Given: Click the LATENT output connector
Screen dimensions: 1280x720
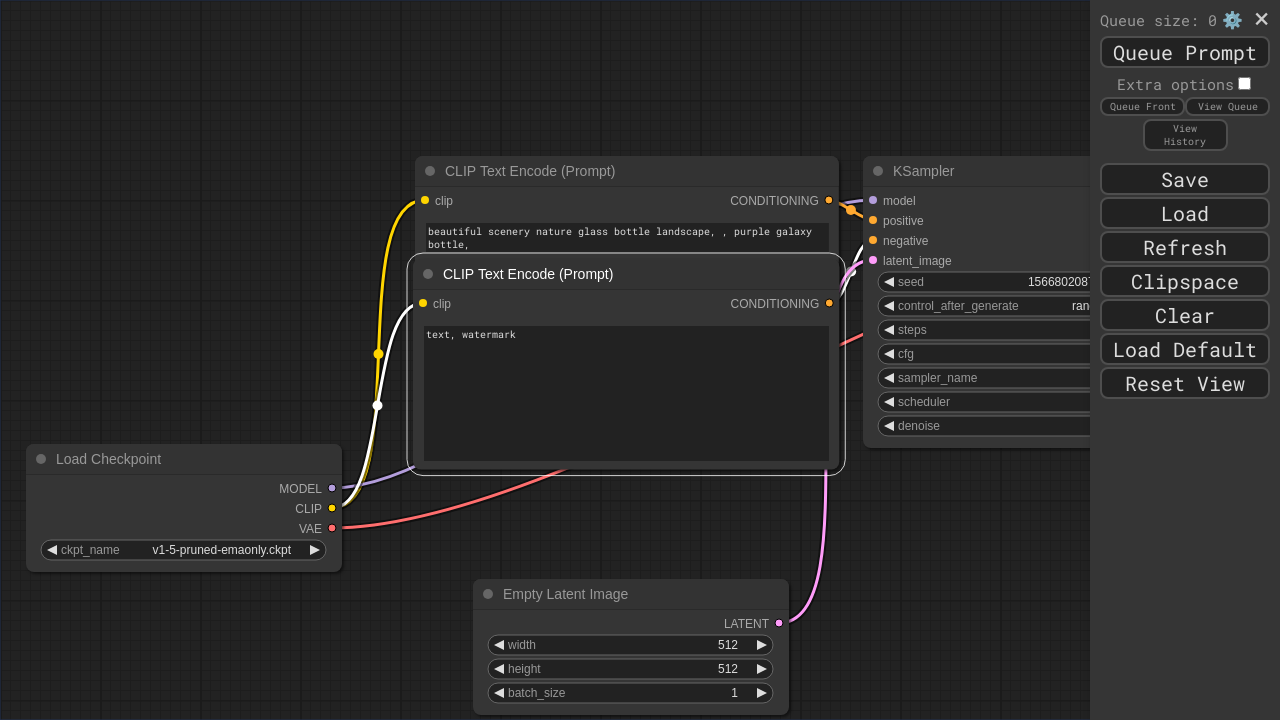Looking at the screenshot, I should (779, 623).
